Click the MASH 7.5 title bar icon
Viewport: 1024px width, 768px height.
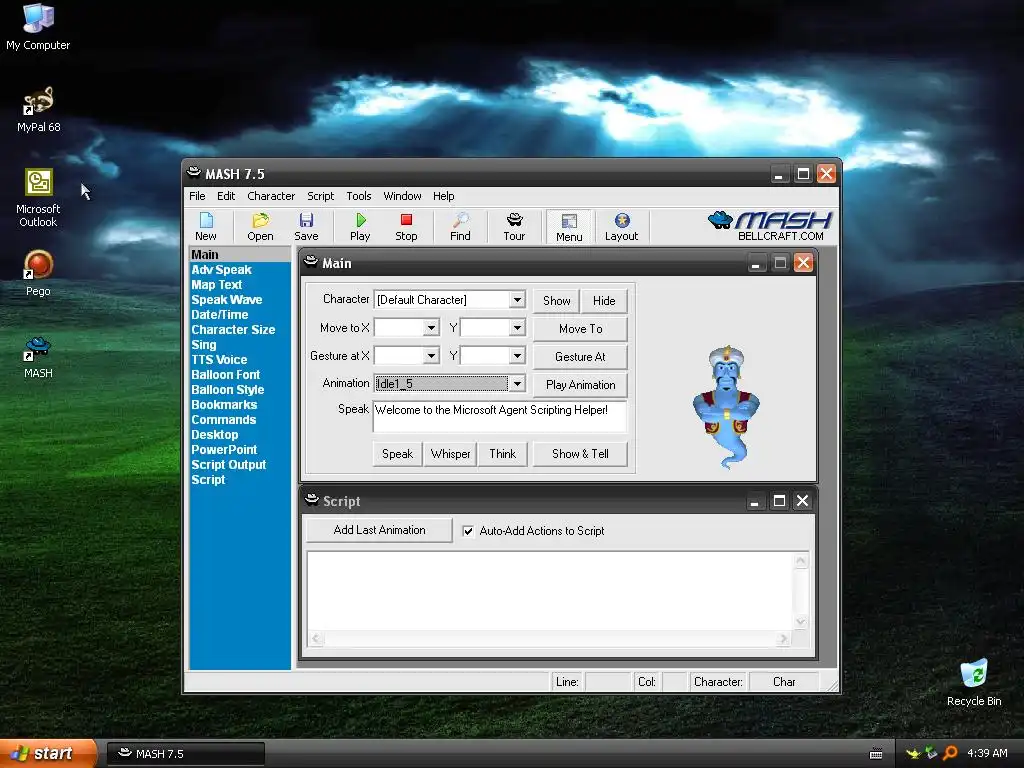coord(194,173)
